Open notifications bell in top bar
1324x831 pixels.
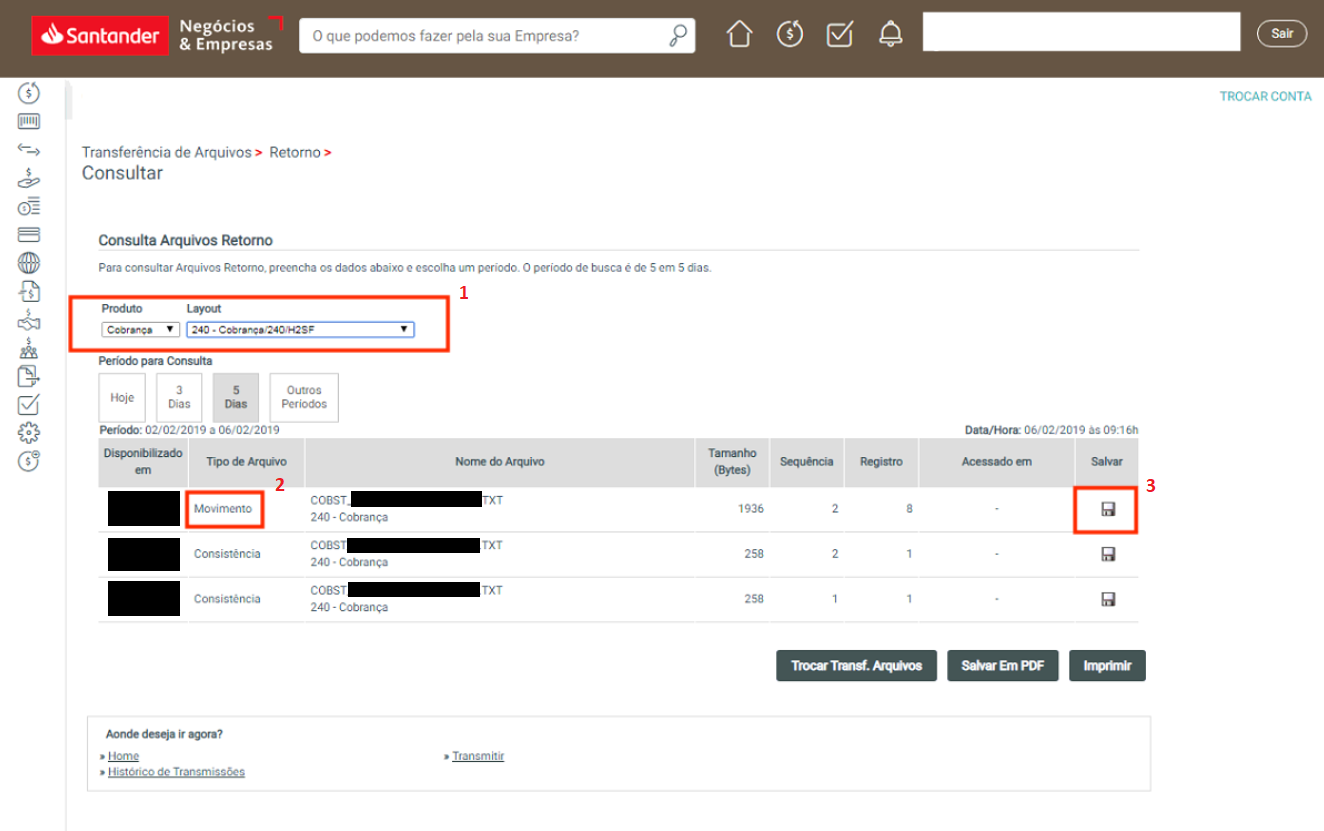click(890, 34)
